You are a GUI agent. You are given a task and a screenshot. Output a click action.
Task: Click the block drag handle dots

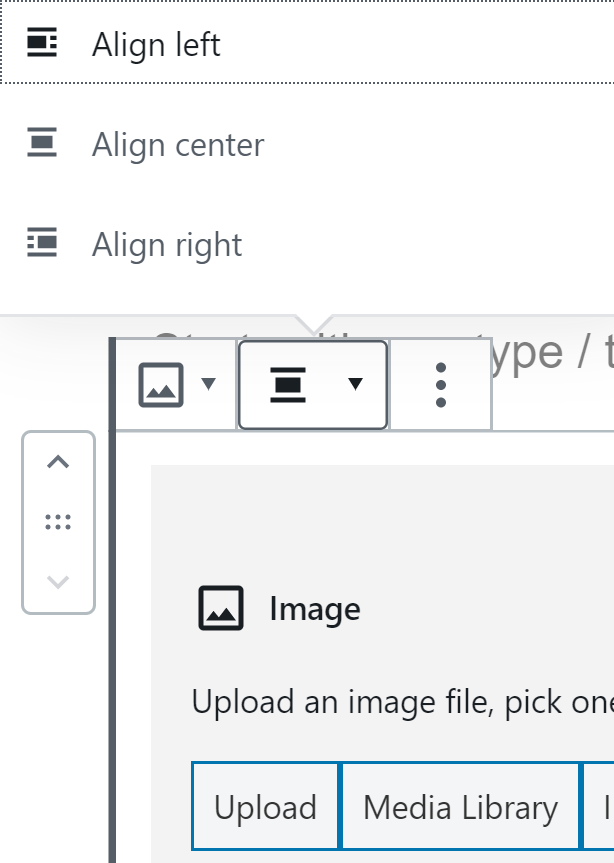58,522
